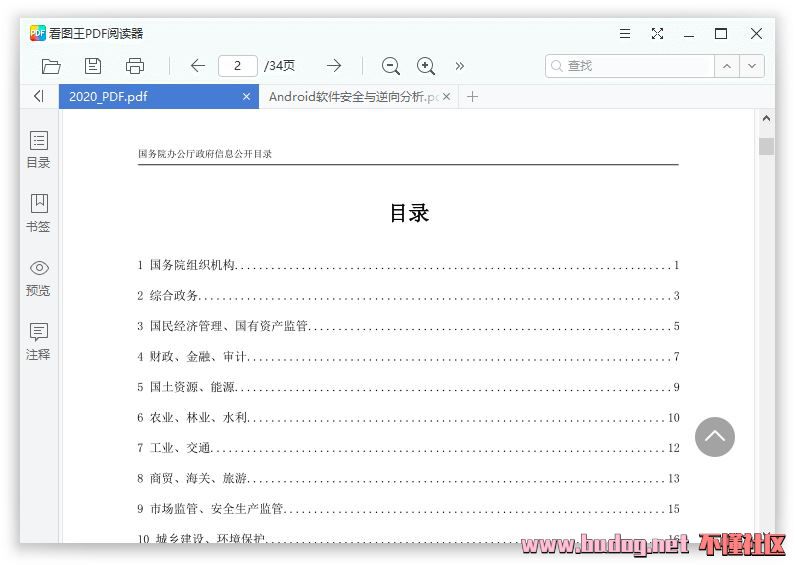Click the vertical scrollbar thumb

tap(766, 147)
